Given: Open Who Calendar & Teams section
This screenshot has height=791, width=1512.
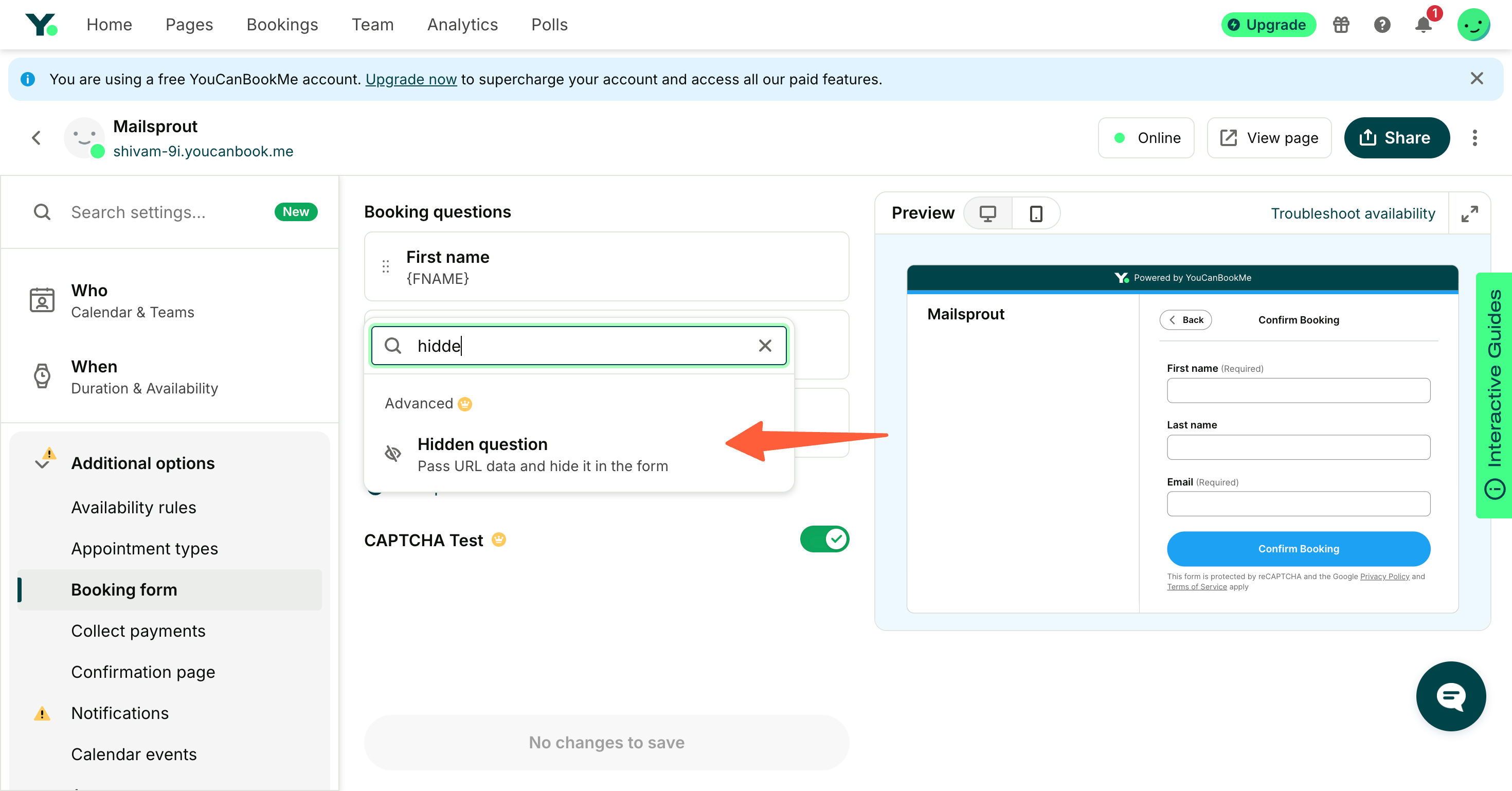Looking at the screenshot, I should pyautogui.click(x=169, y=300).
